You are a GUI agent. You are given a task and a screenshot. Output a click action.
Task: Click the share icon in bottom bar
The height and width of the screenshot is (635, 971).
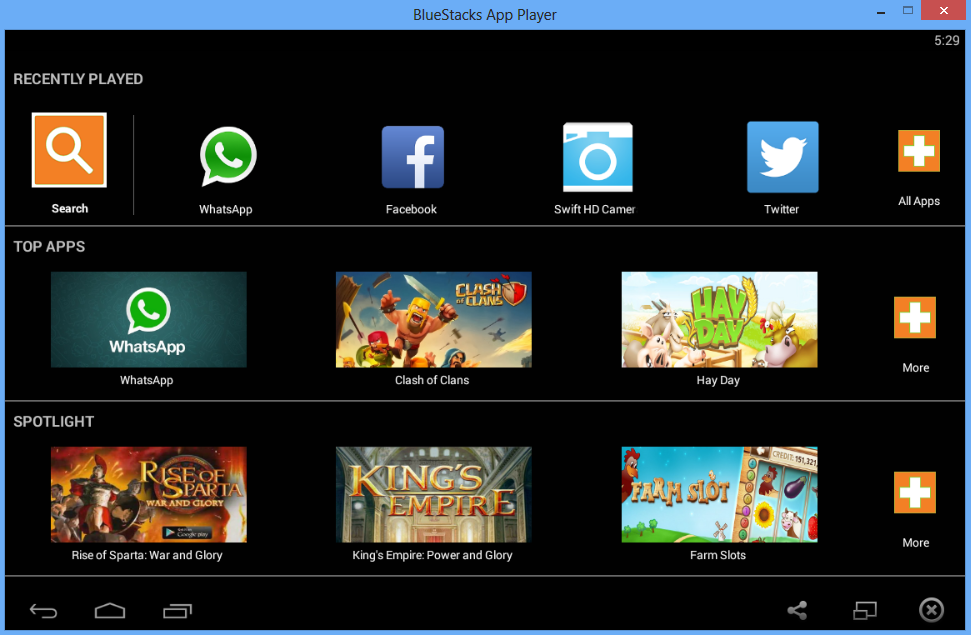tap(797, 610)
